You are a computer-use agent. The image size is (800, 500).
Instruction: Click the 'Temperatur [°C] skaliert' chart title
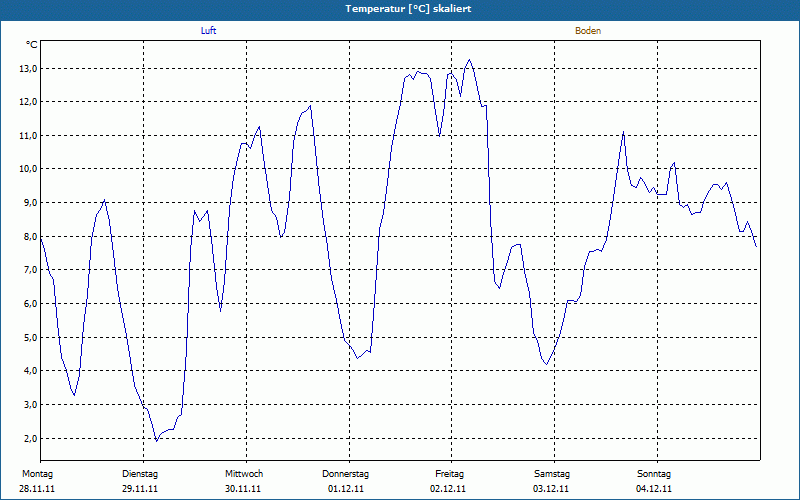pos(408,9)
